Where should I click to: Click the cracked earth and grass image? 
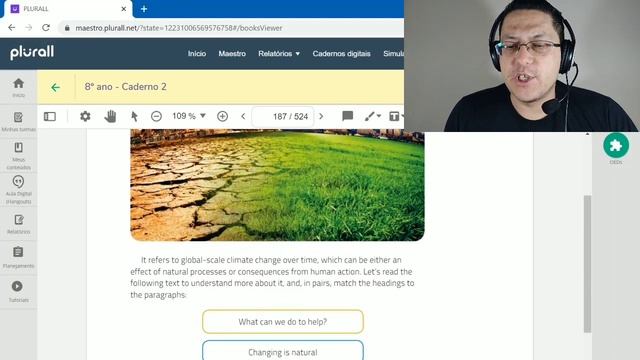278,185
